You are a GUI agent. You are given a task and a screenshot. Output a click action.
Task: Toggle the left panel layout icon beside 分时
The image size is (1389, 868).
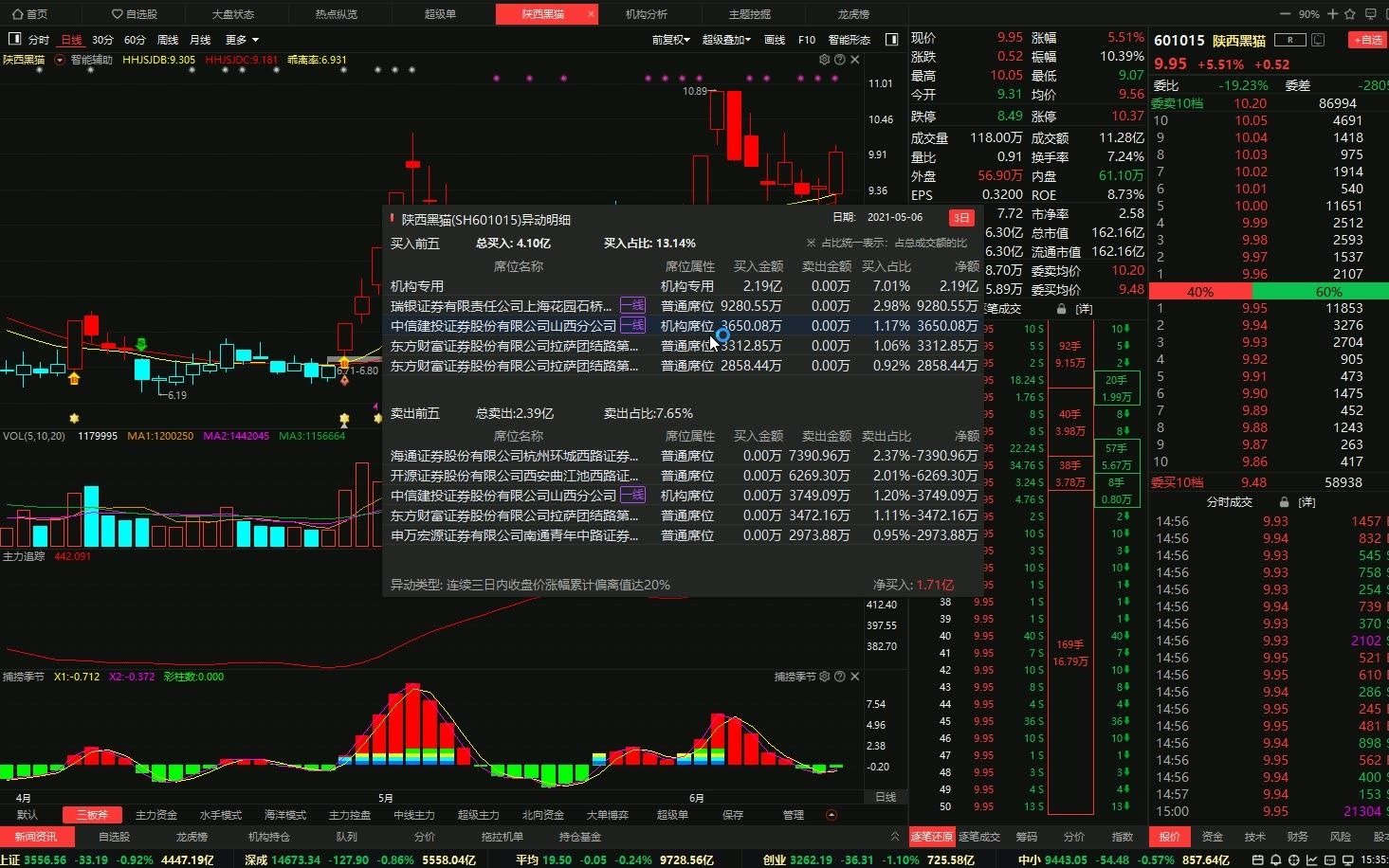pos(14,39)
